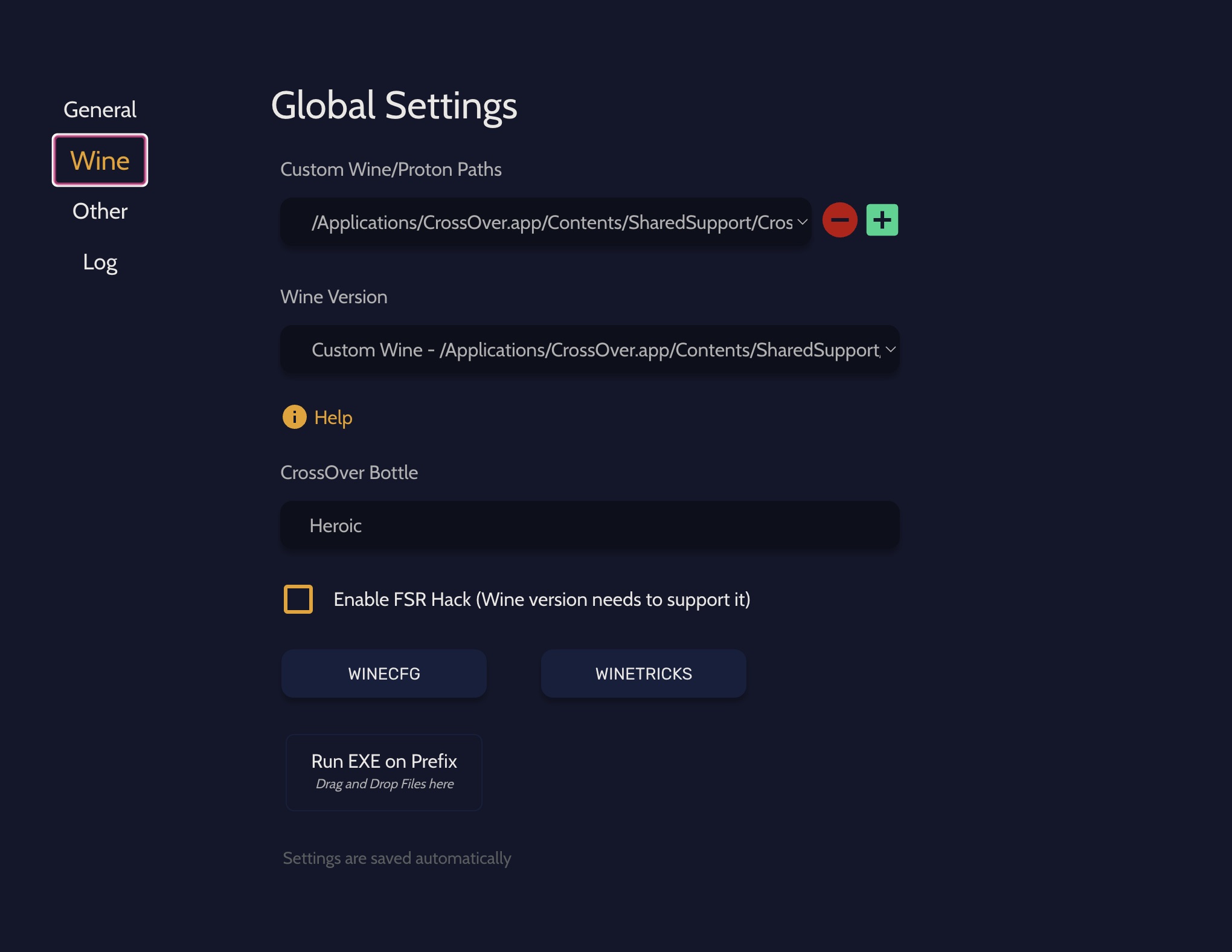Click the CrossOver Bottle field showing Heroic
Viewport: 1232px width, 952px height.
click(x=589, y=525)
